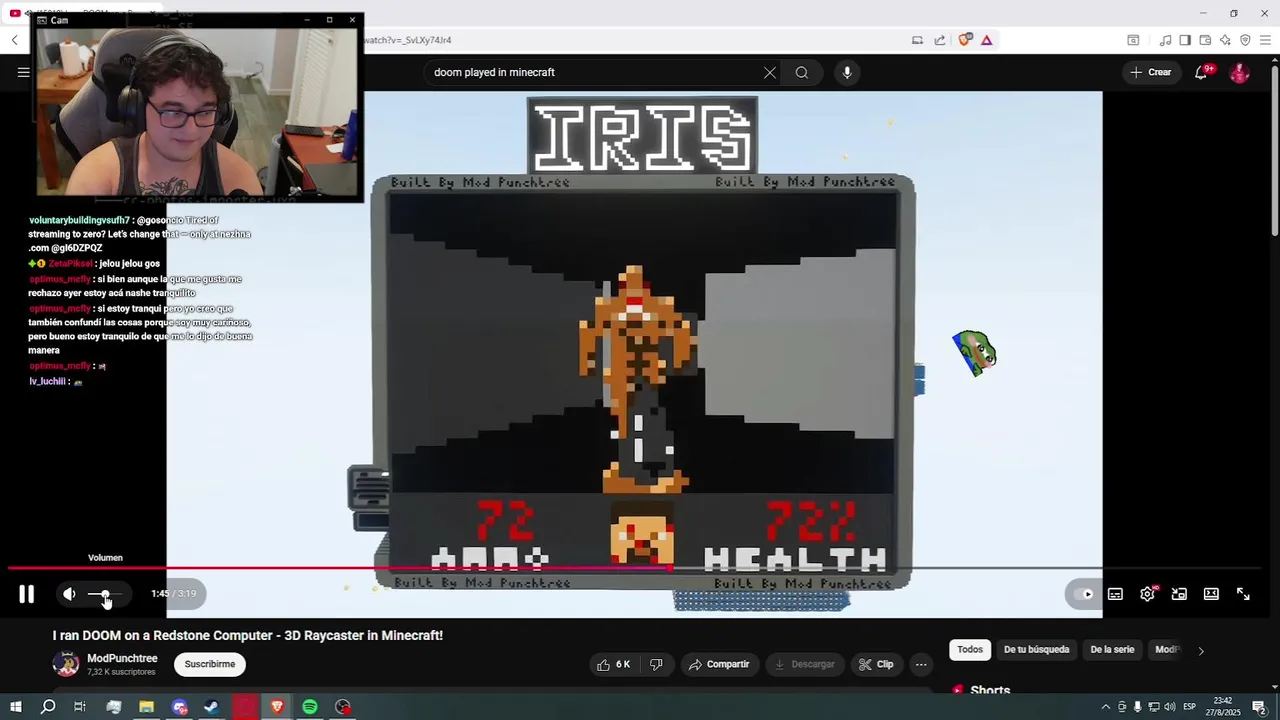Screen dimensions: 1280x720
Task: Show hidden system tray icons
Action: 1105,707
